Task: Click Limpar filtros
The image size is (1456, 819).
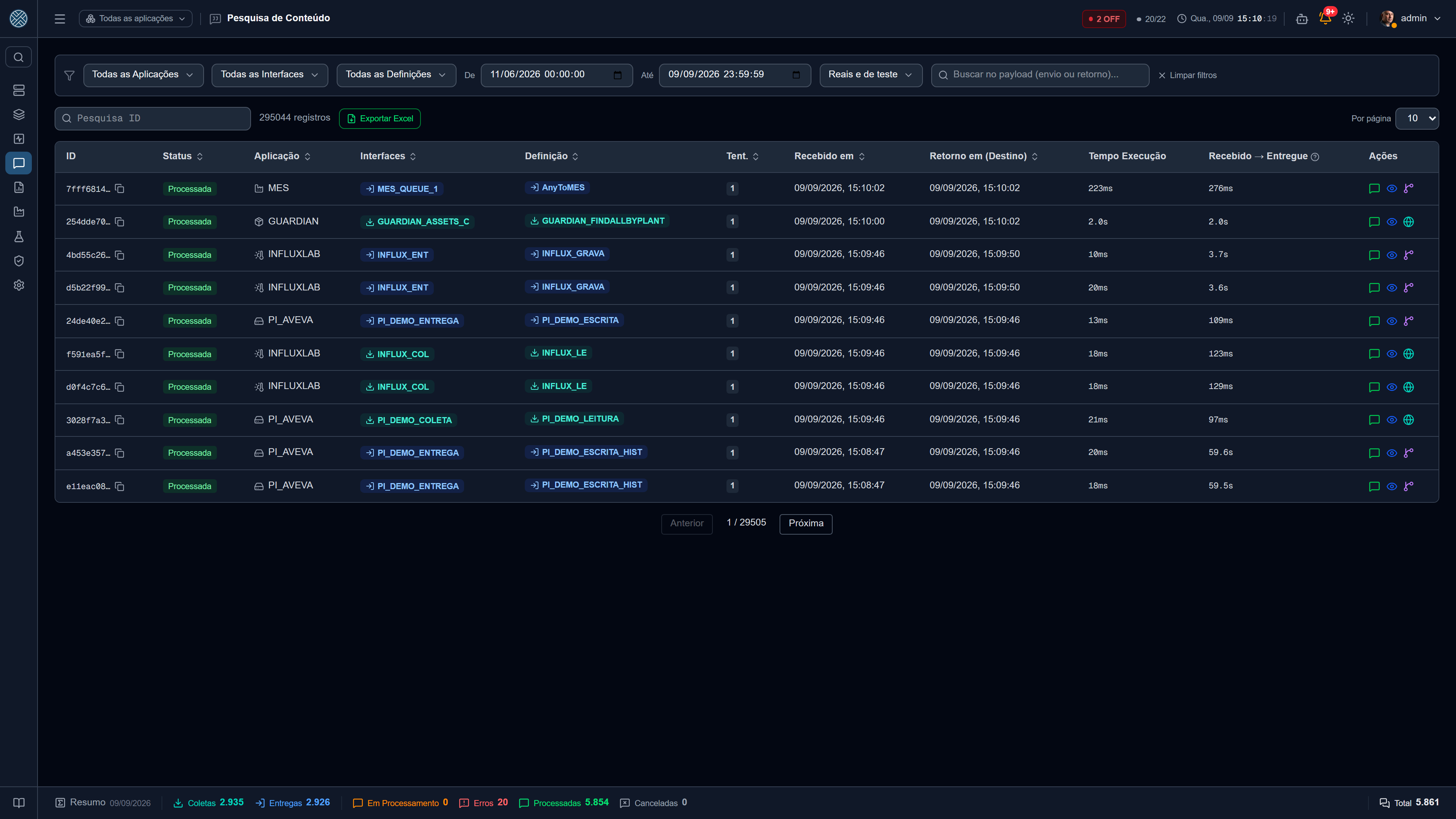Action: (x=1188, y=75)
